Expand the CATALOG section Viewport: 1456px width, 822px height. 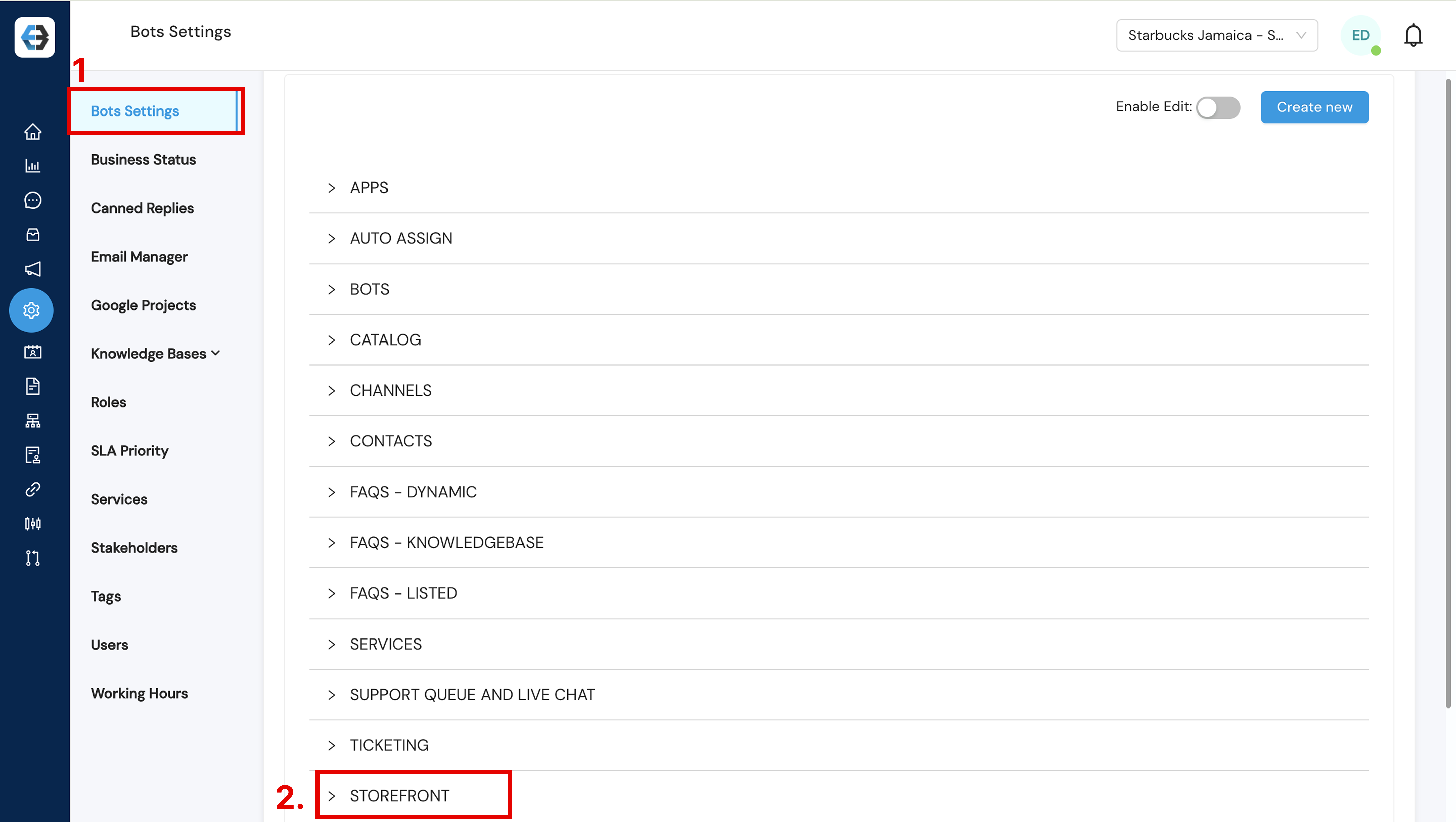[839, 340]
